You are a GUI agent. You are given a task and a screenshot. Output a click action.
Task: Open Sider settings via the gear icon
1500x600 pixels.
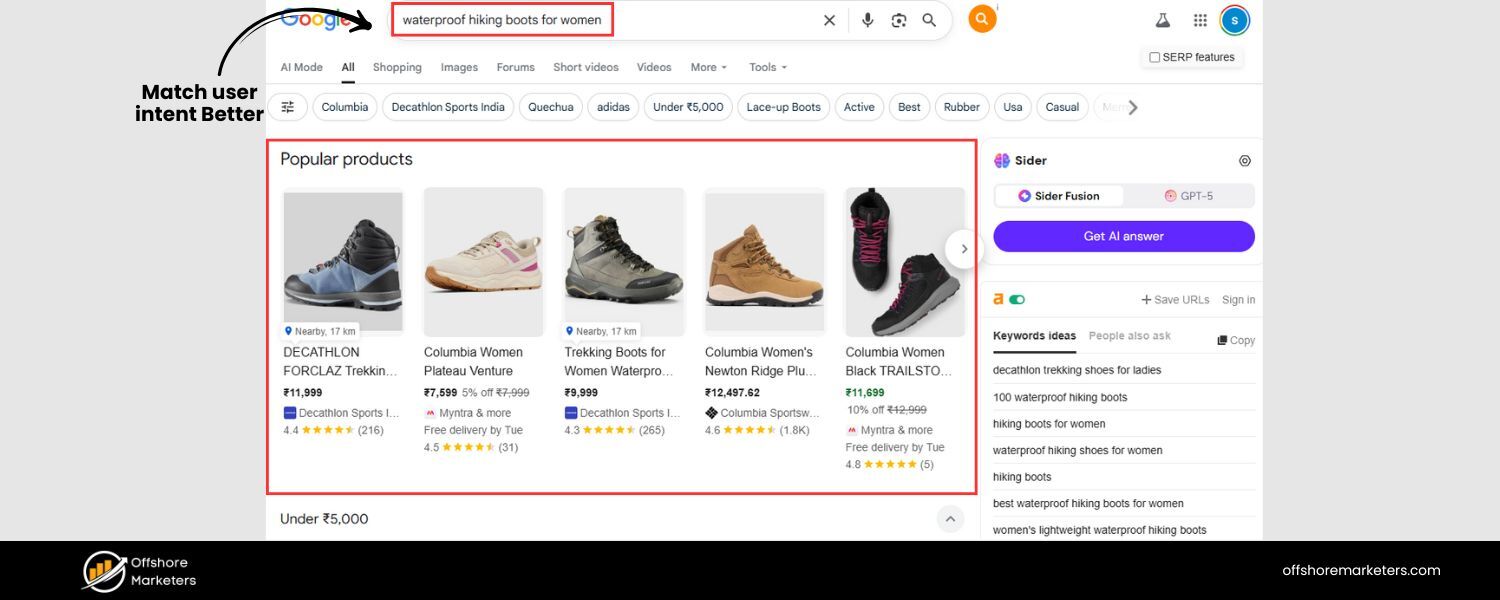(1245, 160)
